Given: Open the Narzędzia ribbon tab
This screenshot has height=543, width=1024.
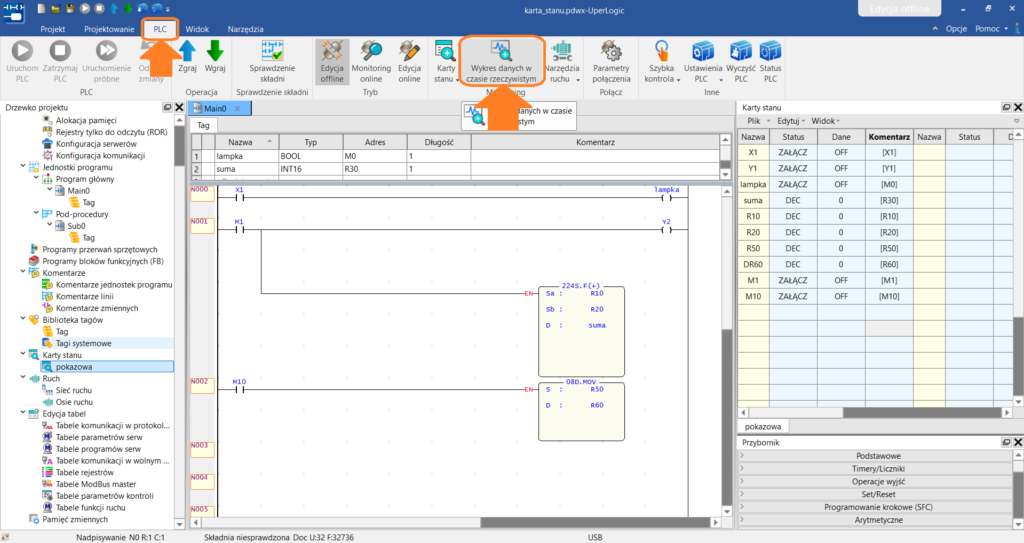Looking at the screenshot, I should pyautogui.click(x=246, y=29).
